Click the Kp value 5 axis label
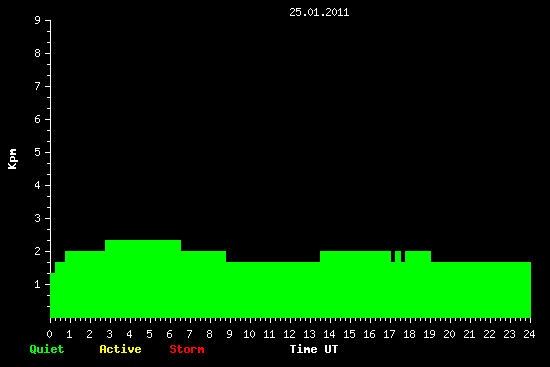 pyautogui.click(x=38, y=152)
